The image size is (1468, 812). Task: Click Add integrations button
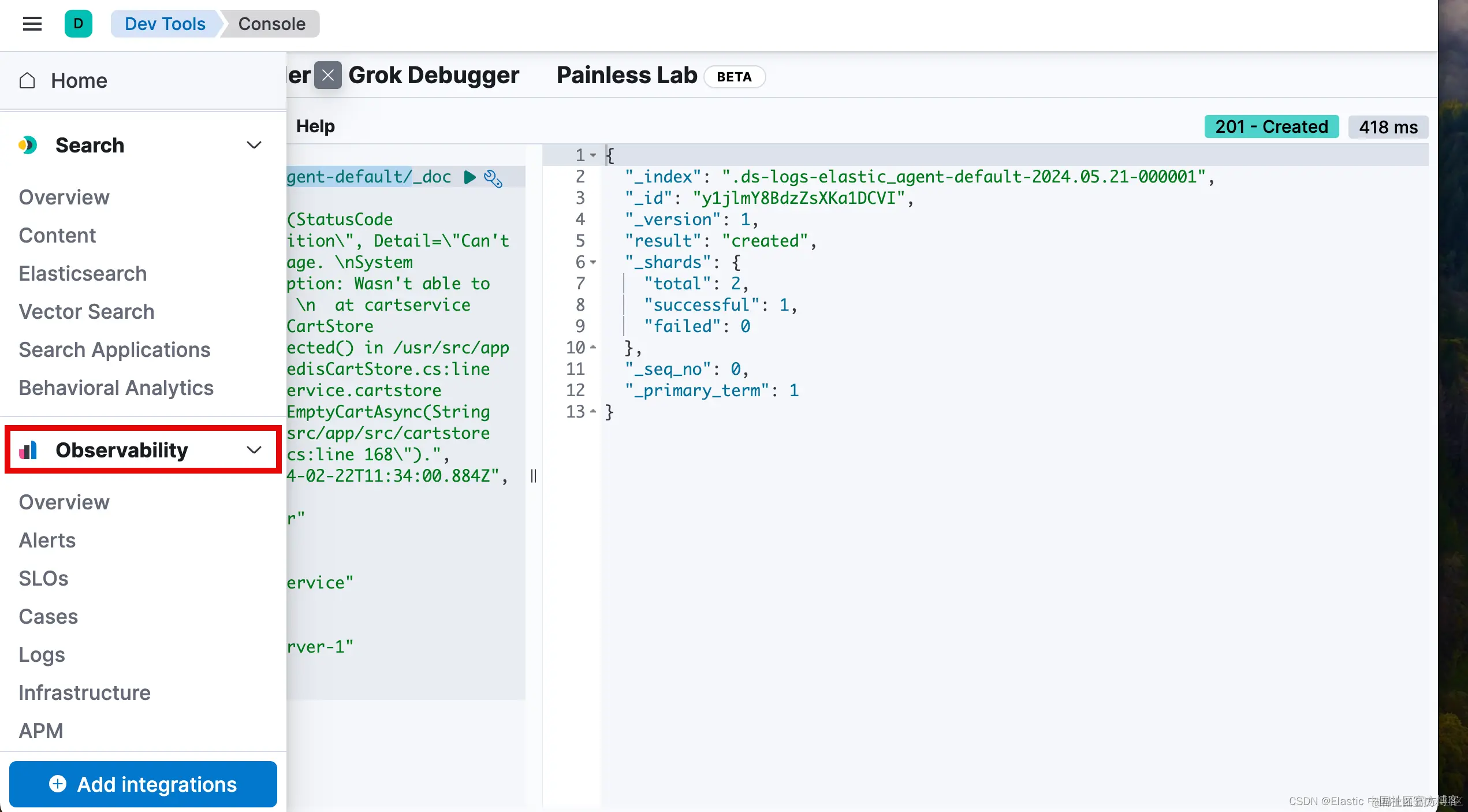coord(143,784)
